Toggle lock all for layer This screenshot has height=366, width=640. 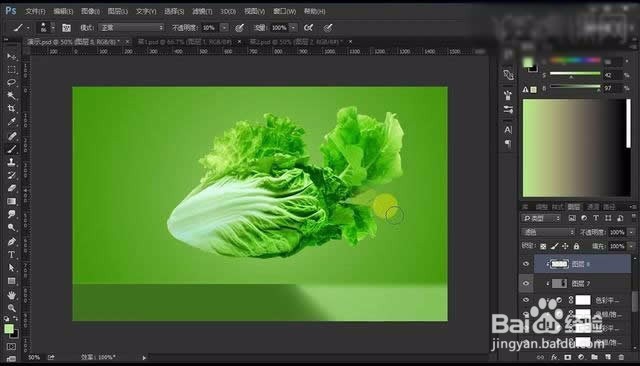coord(576,246)
